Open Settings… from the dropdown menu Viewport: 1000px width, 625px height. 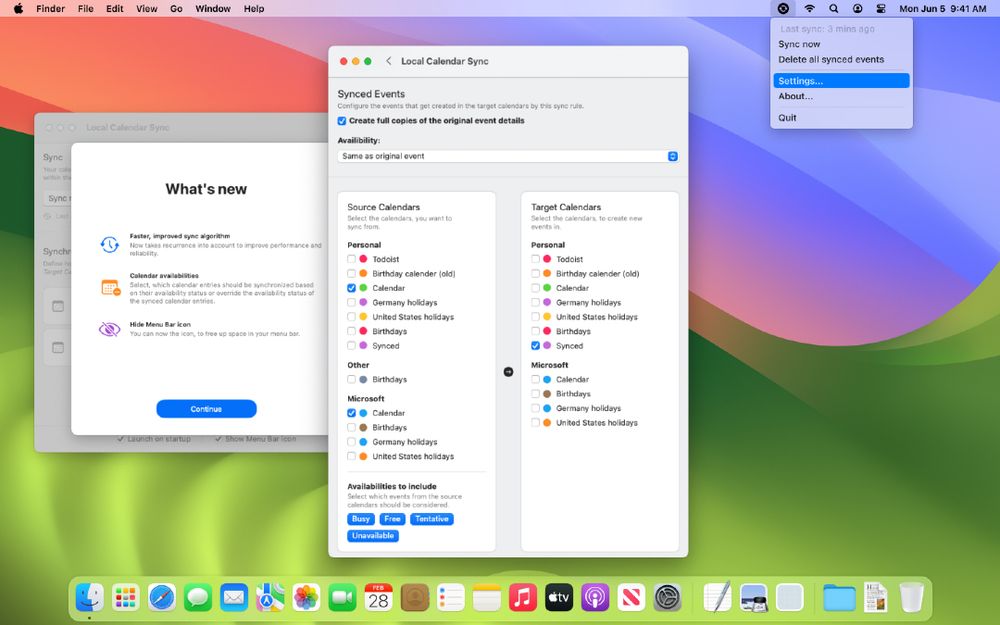[x=841, y=81]
